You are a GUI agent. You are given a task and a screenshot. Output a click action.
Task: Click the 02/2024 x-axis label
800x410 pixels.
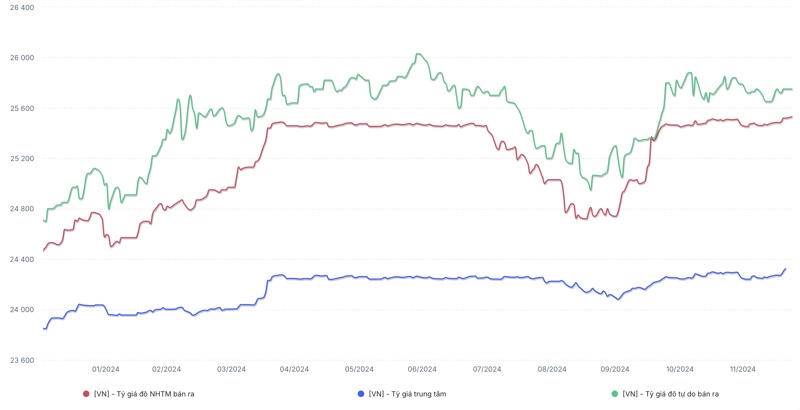(x=166, y=369)
